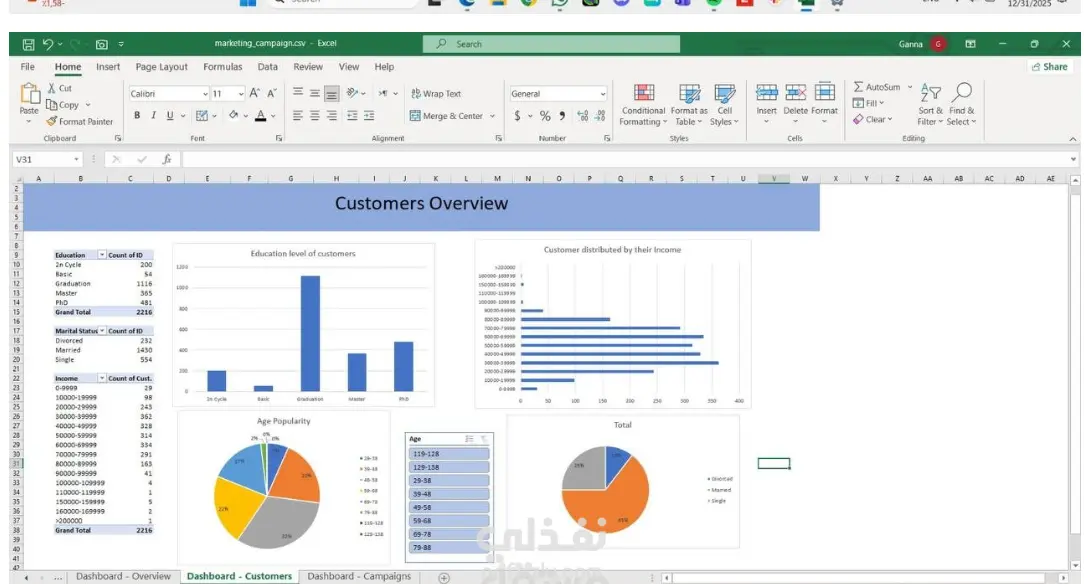Click the Cut scissors icon
Screen dimensions: 1084x584
[x=51, y=88]
